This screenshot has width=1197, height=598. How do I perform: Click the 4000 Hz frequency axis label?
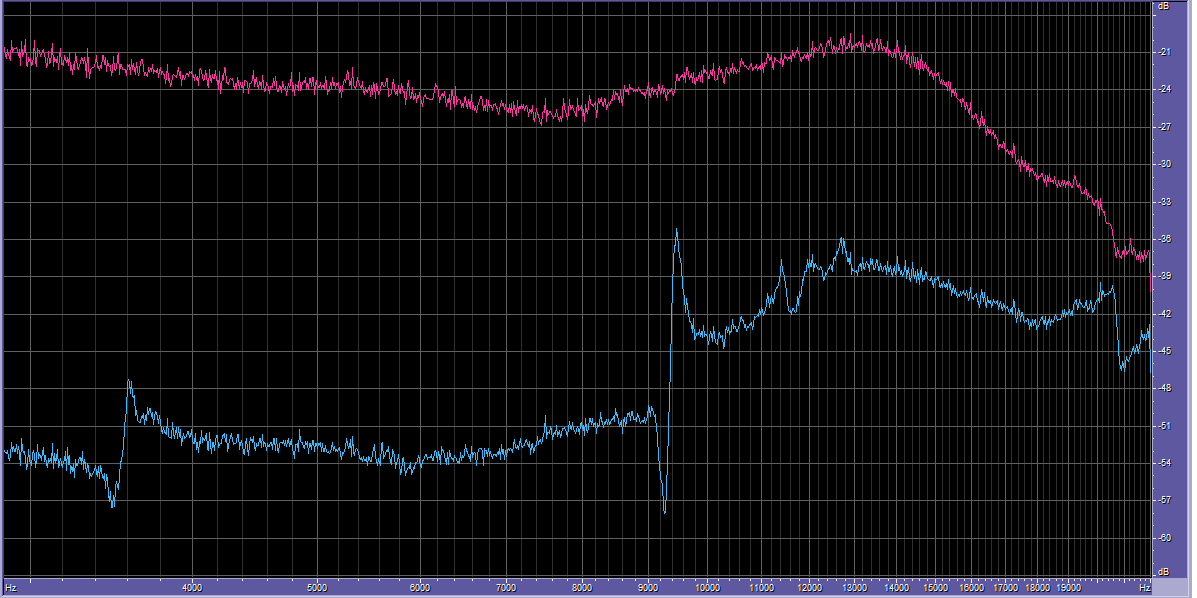192,587
